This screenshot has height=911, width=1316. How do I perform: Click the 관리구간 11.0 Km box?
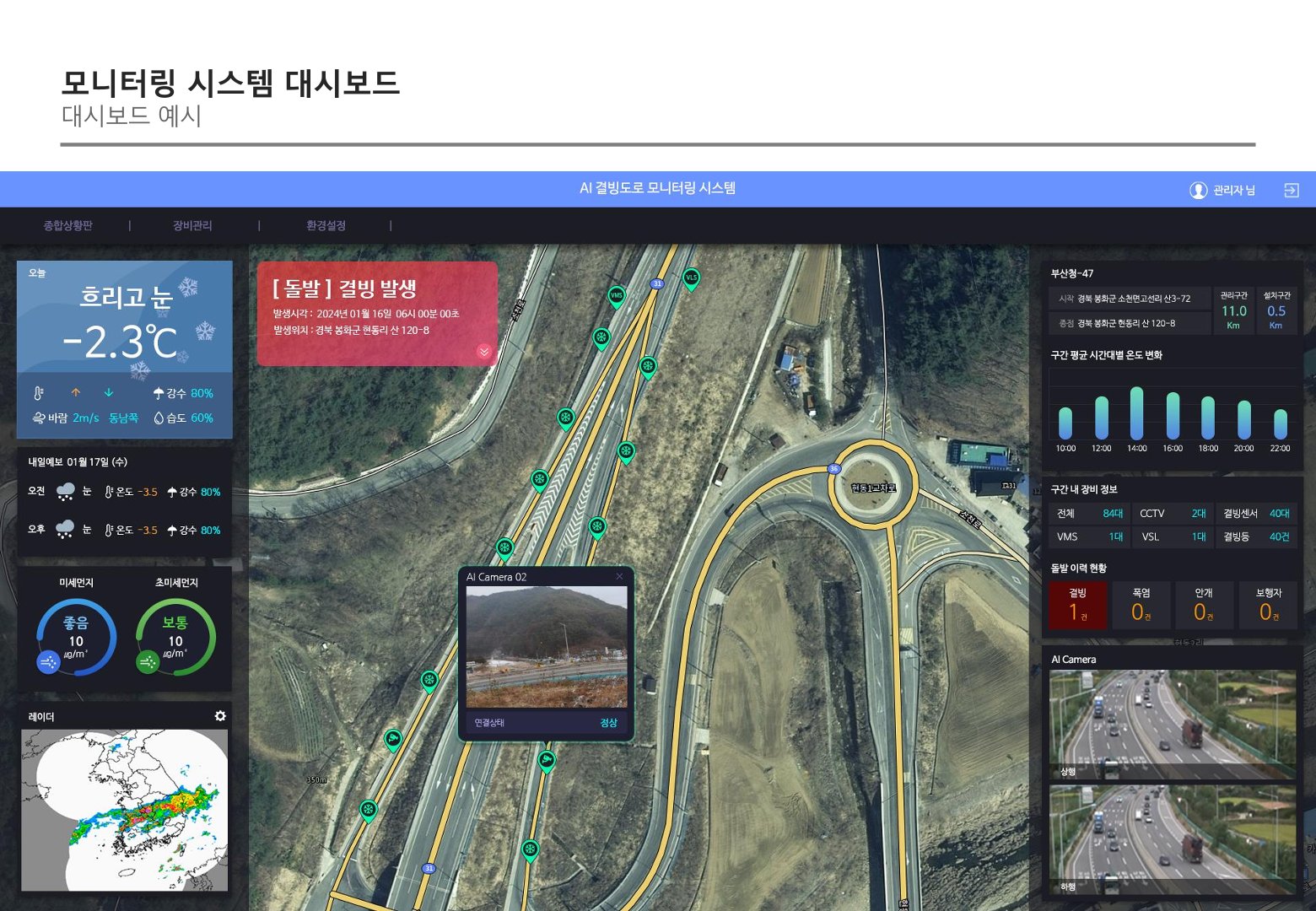(x=1233, y=310)
